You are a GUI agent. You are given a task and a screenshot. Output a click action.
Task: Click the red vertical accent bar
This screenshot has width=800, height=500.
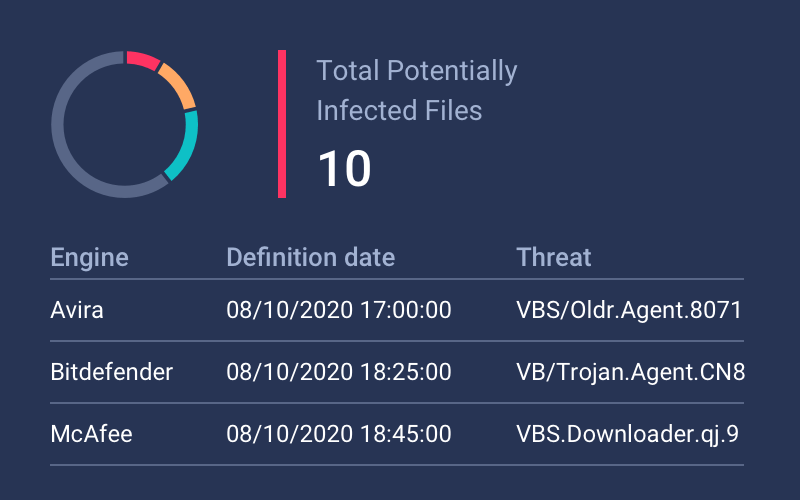point(282,124)
